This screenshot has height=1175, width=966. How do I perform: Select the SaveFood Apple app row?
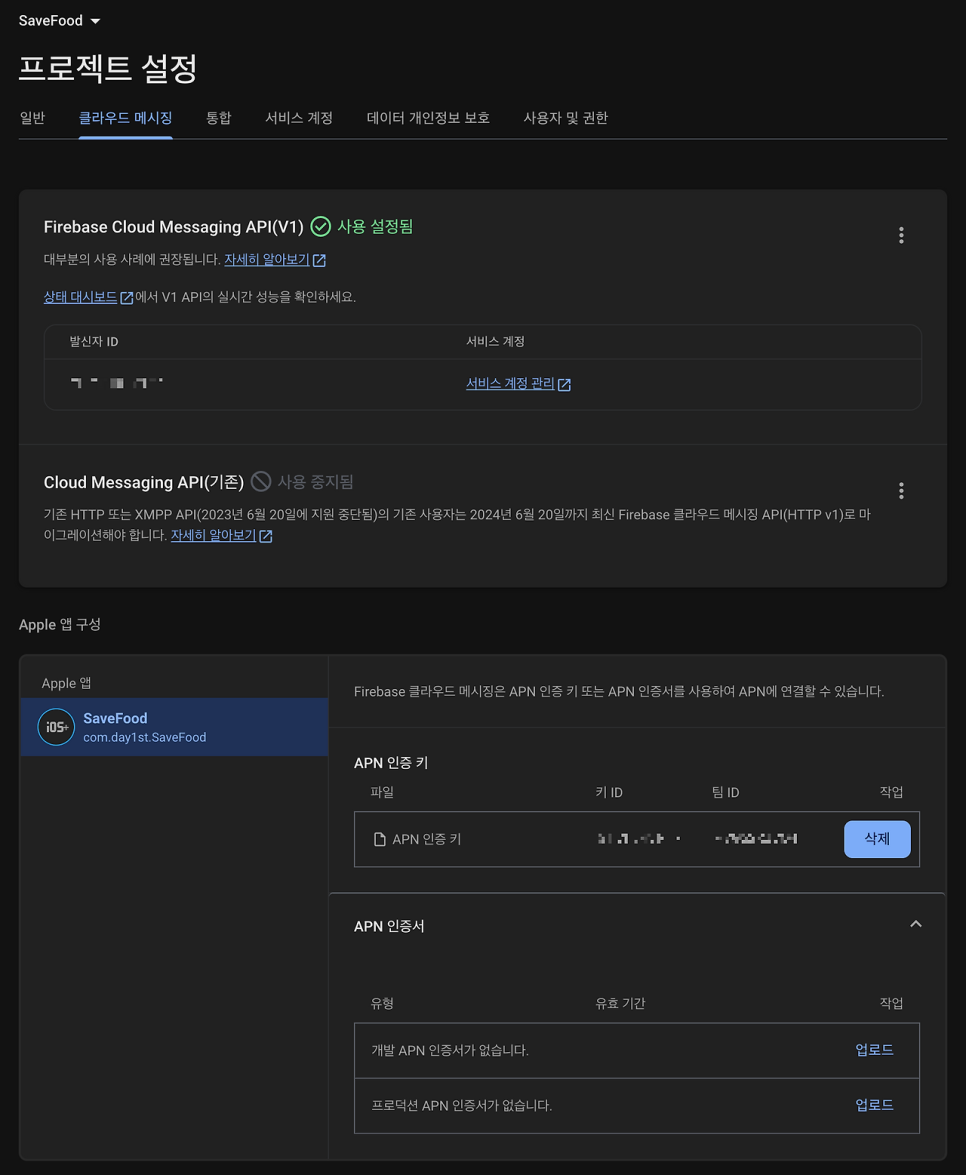click(x=174, y=727)
